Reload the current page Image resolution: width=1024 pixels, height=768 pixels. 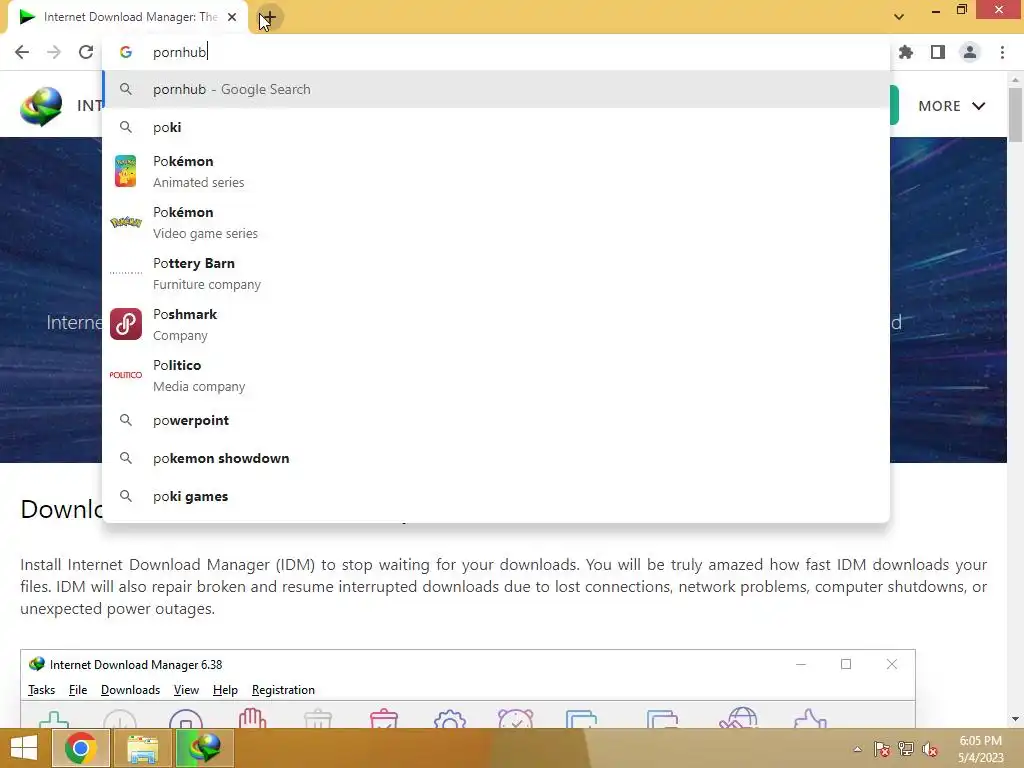coord(86,52)
